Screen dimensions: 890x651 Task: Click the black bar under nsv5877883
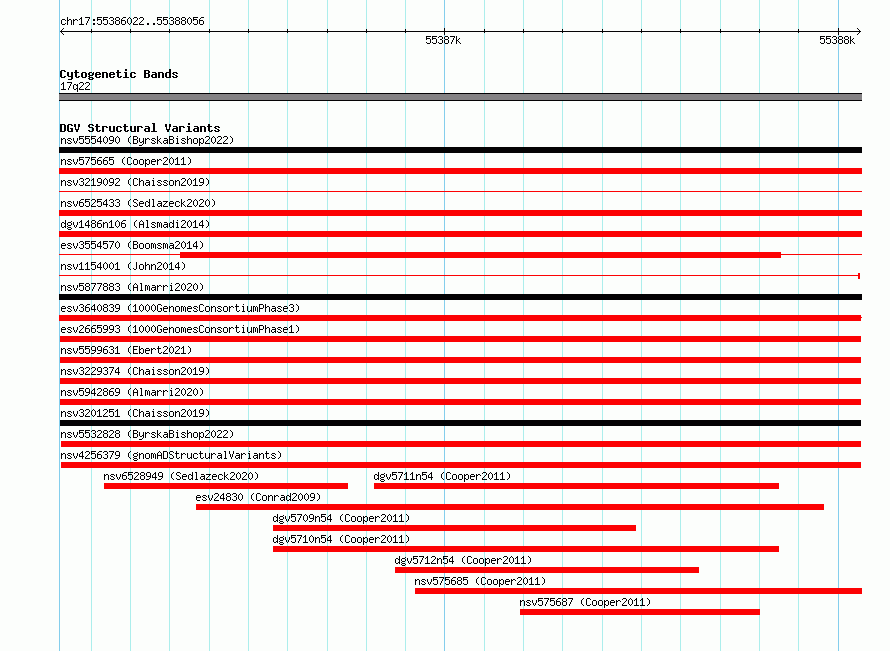(x=460, y=297)
